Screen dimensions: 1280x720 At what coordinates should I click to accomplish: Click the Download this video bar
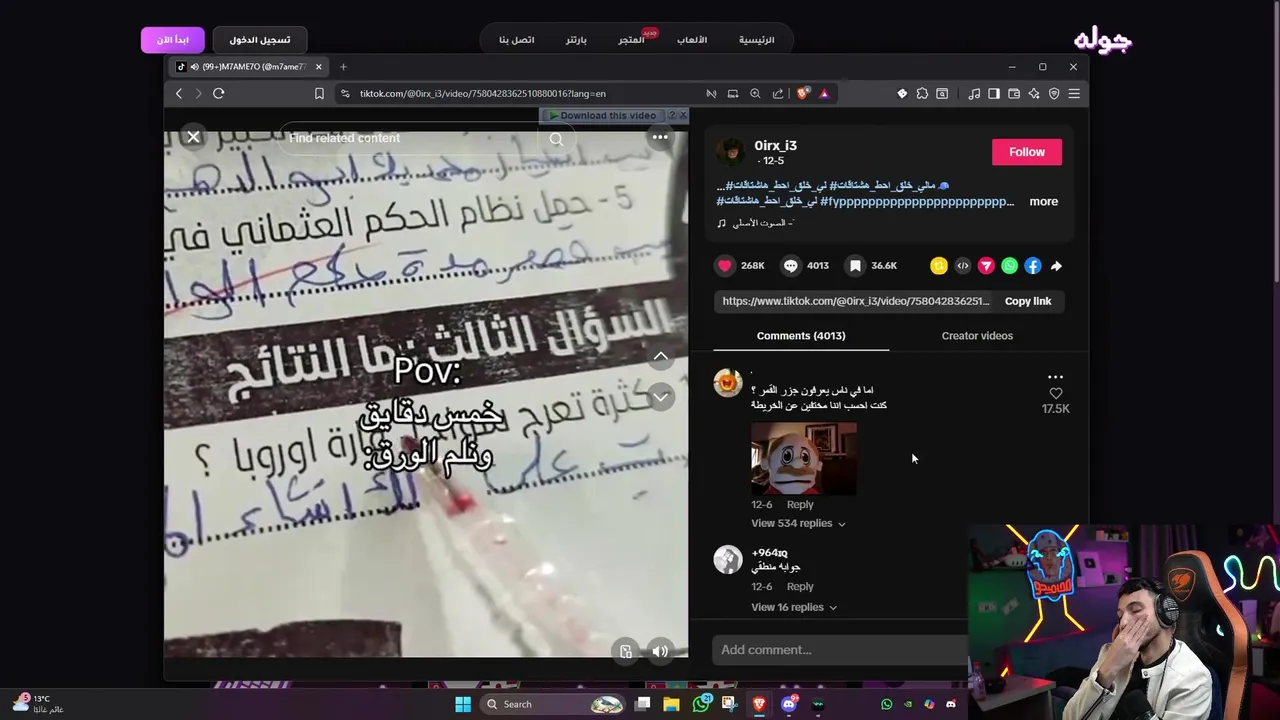[607, 115]
